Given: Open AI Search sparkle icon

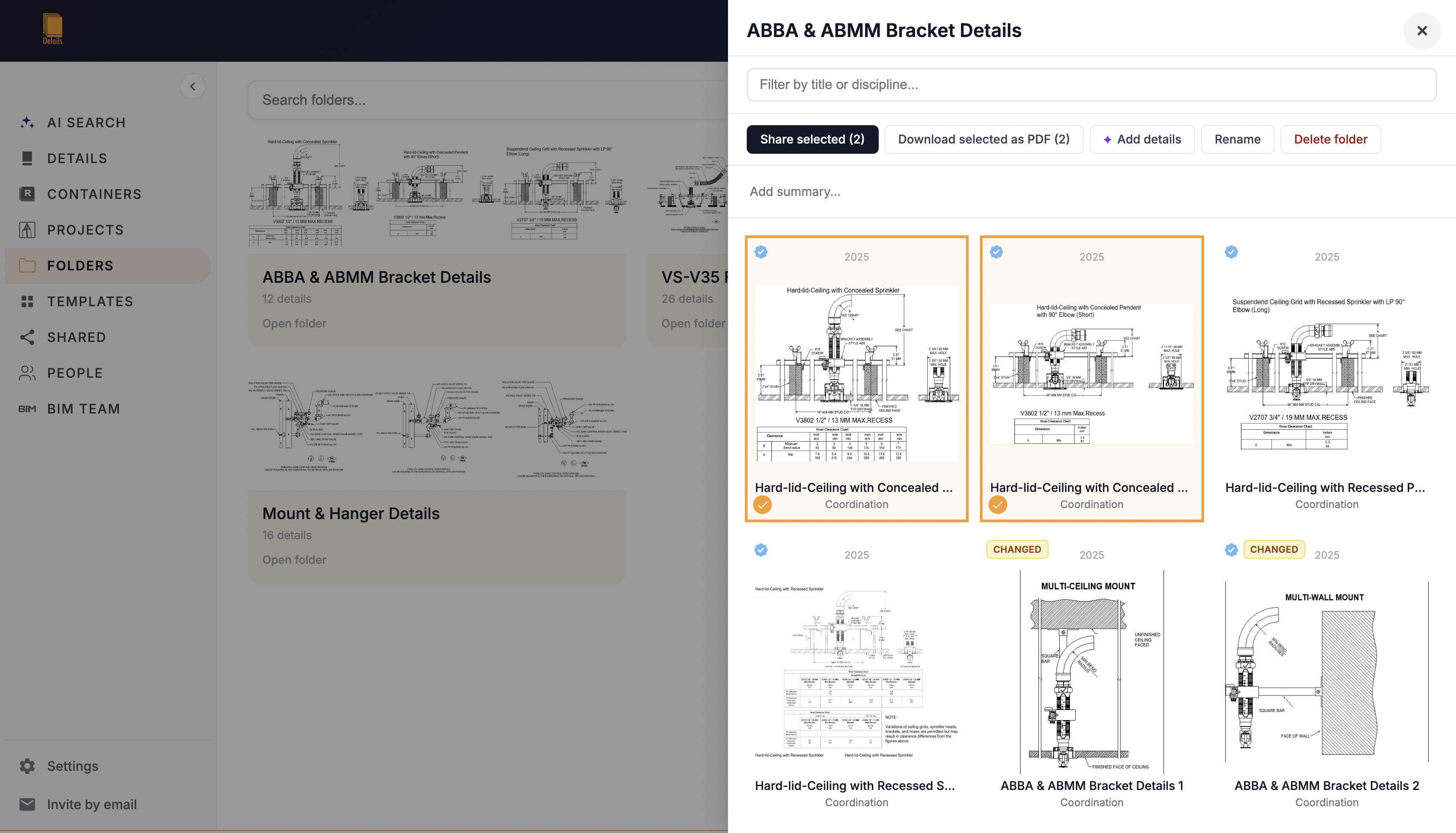Looking at the screenshot, I should click(x=27, y=122).
